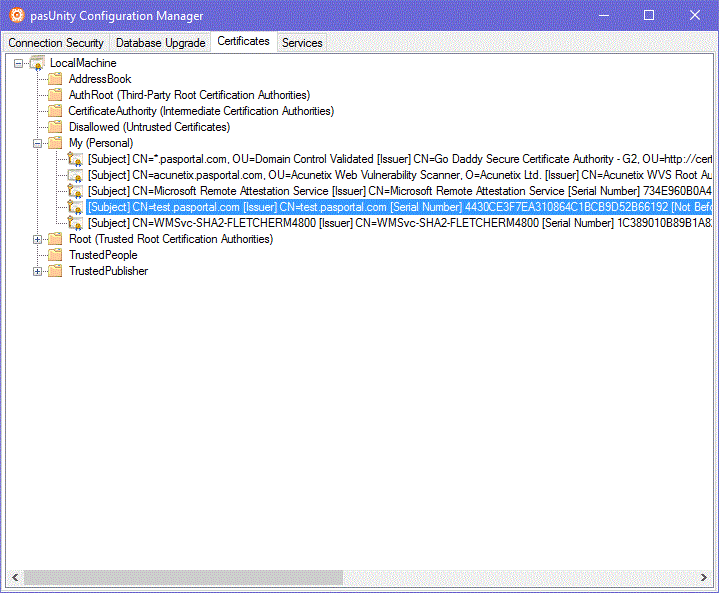
Task: Expand the Root (Trusted Root) store
Action: pyautogui.click(x=38, y=239)
